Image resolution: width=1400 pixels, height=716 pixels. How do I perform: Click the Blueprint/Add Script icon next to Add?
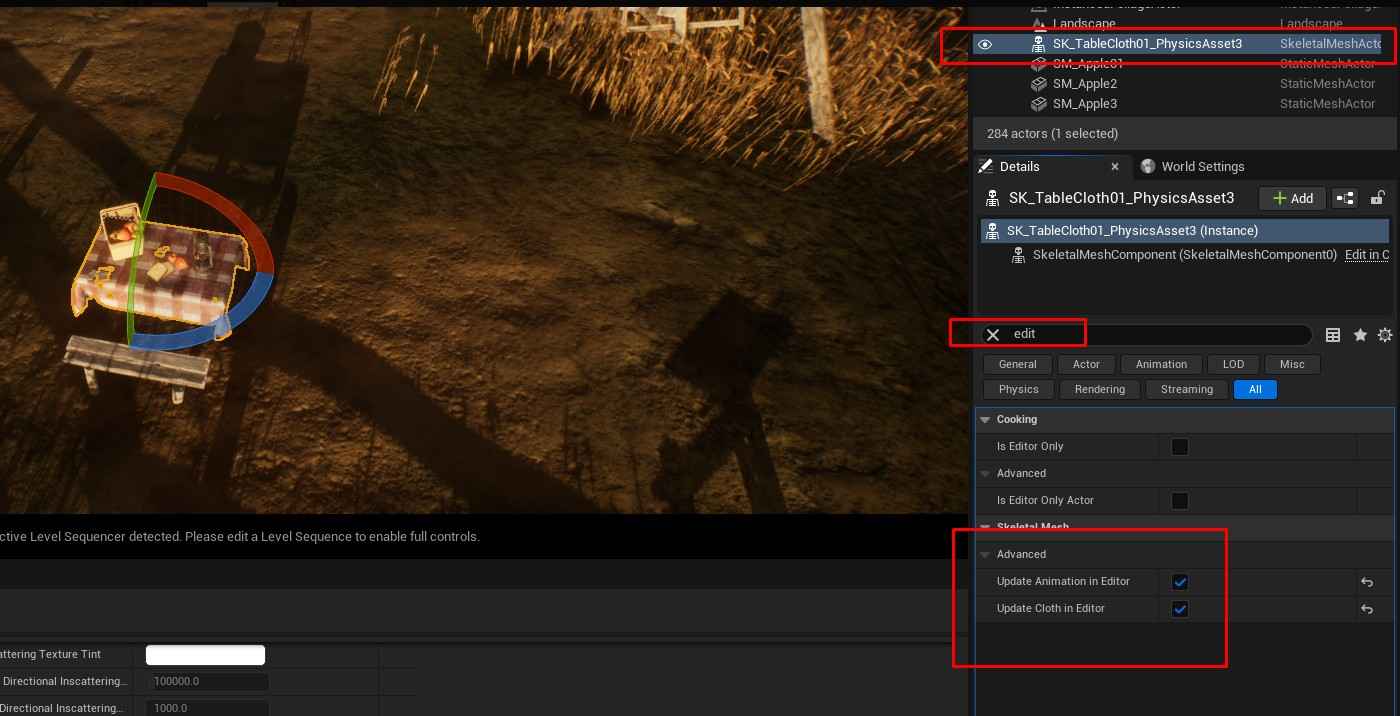coord(1345,198)
